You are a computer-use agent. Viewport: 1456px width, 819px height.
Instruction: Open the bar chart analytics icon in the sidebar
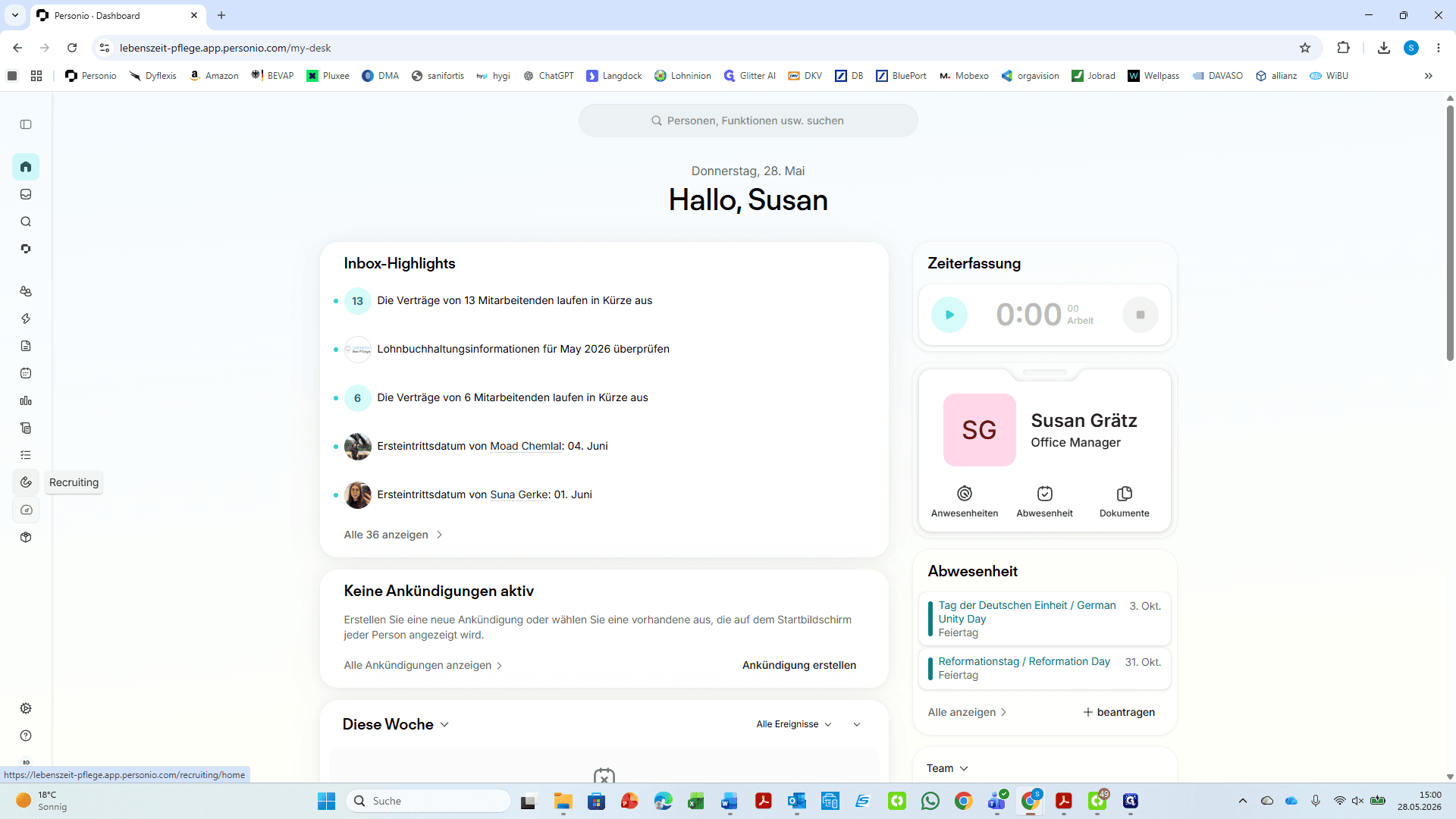tap(26, 400)
